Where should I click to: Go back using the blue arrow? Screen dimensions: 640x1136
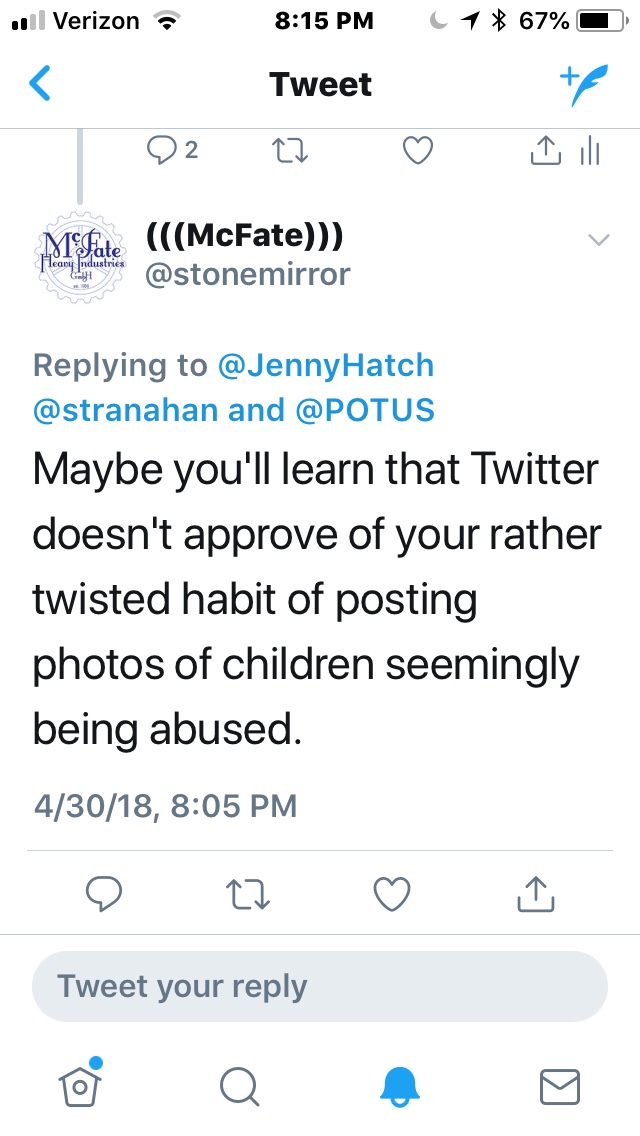[x=40, y=85]
